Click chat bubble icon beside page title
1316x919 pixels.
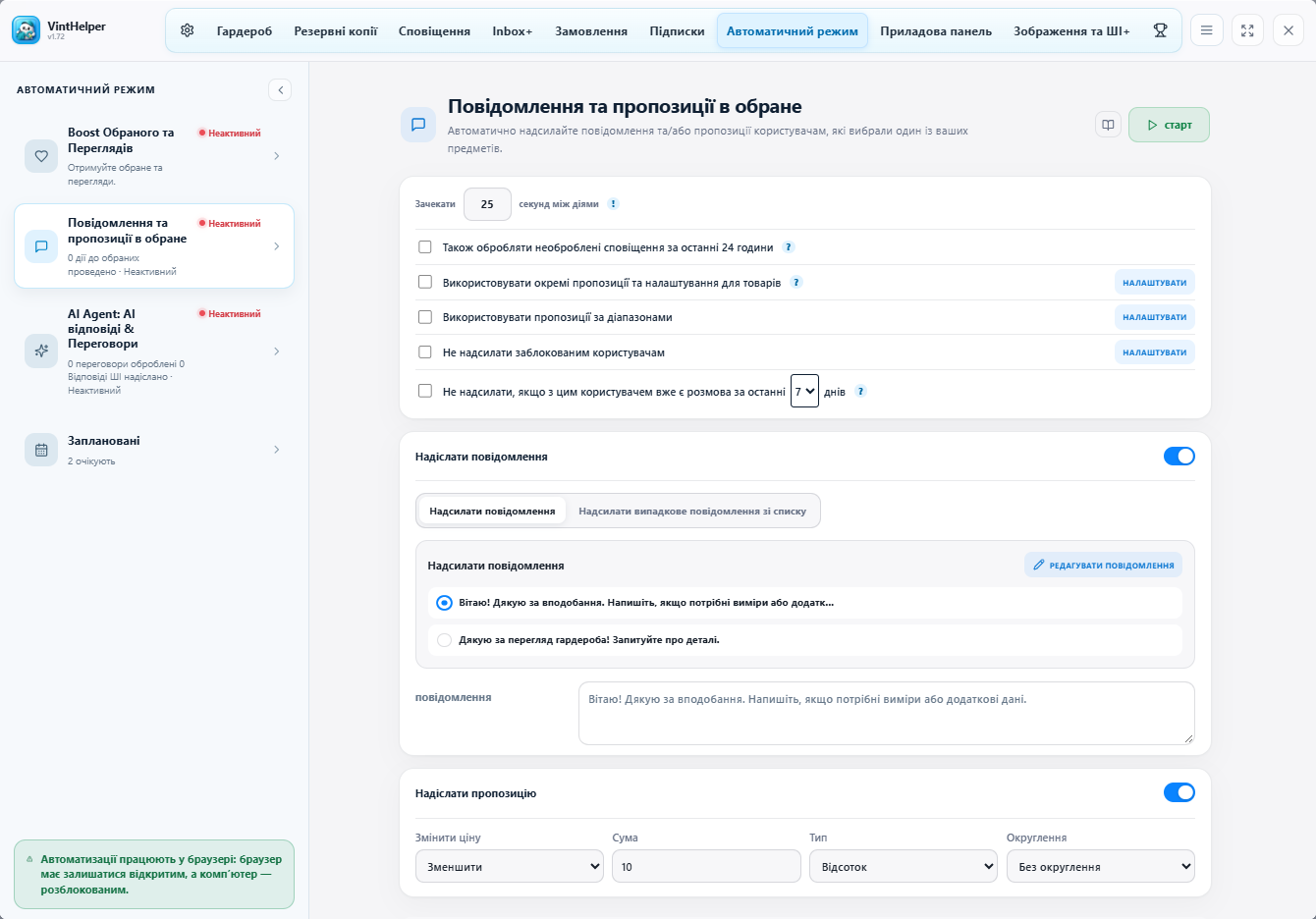pyautogui.click(x=418, y=125)
